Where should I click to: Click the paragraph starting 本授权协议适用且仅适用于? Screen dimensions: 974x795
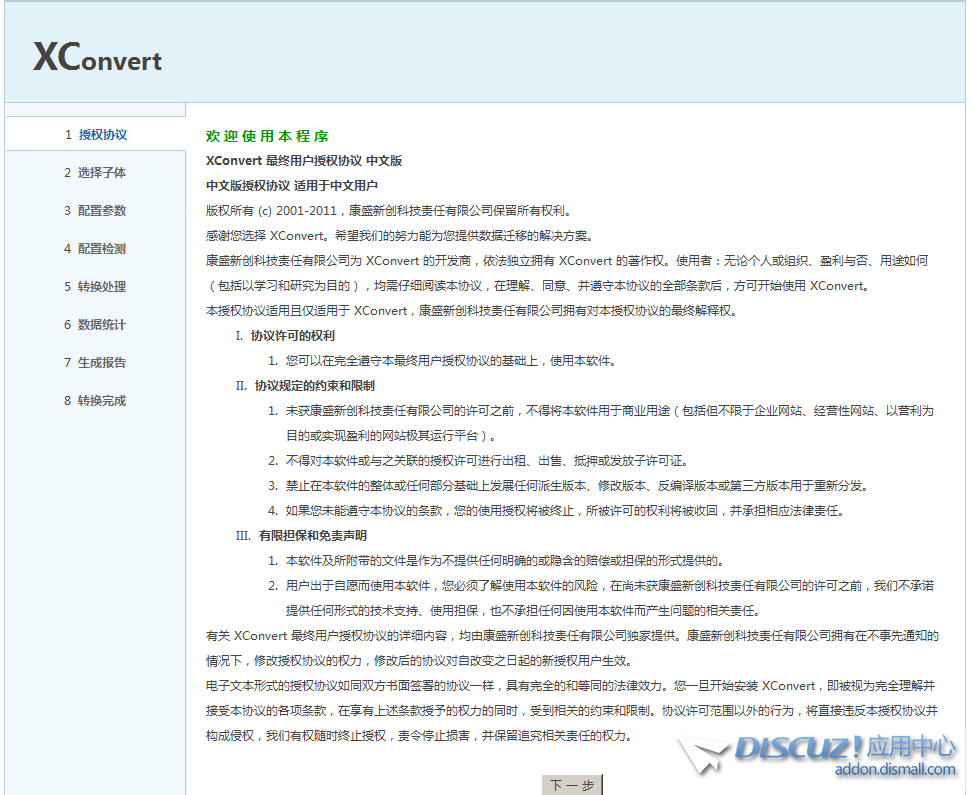(x=471, y=311)
